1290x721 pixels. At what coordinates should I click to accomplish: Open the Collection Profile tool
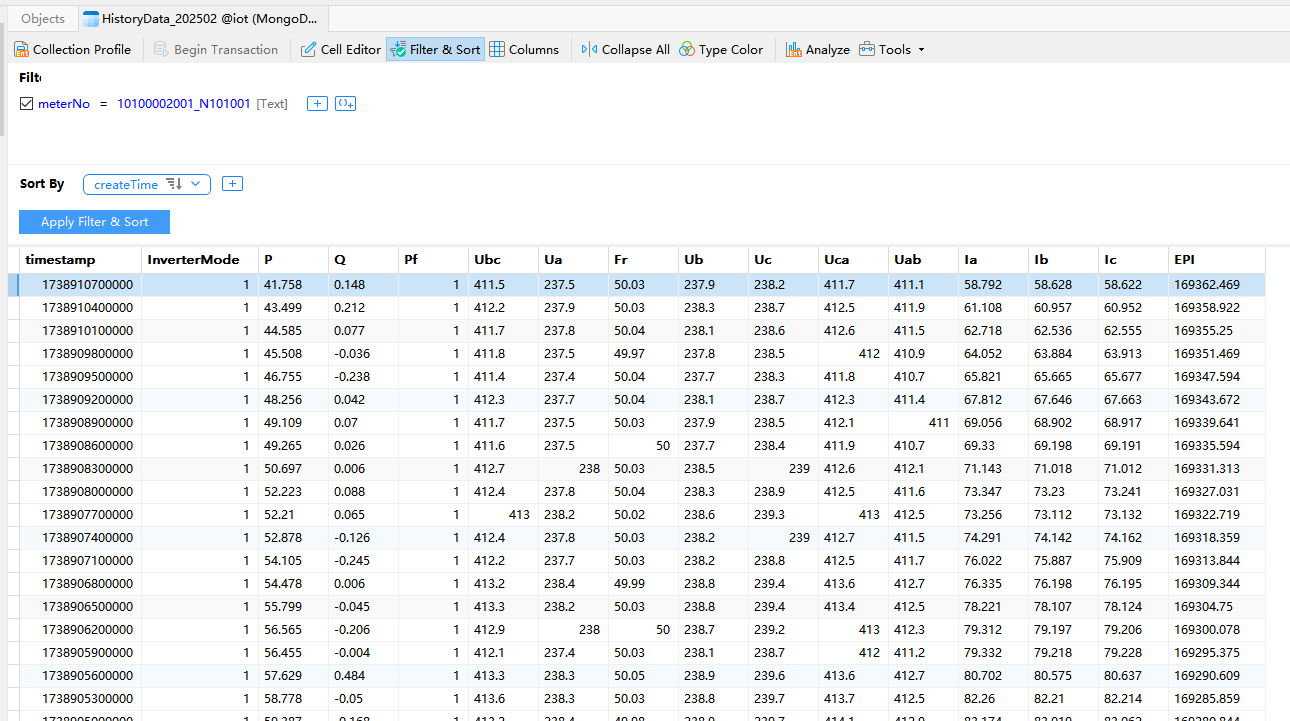tap(72, 49)
